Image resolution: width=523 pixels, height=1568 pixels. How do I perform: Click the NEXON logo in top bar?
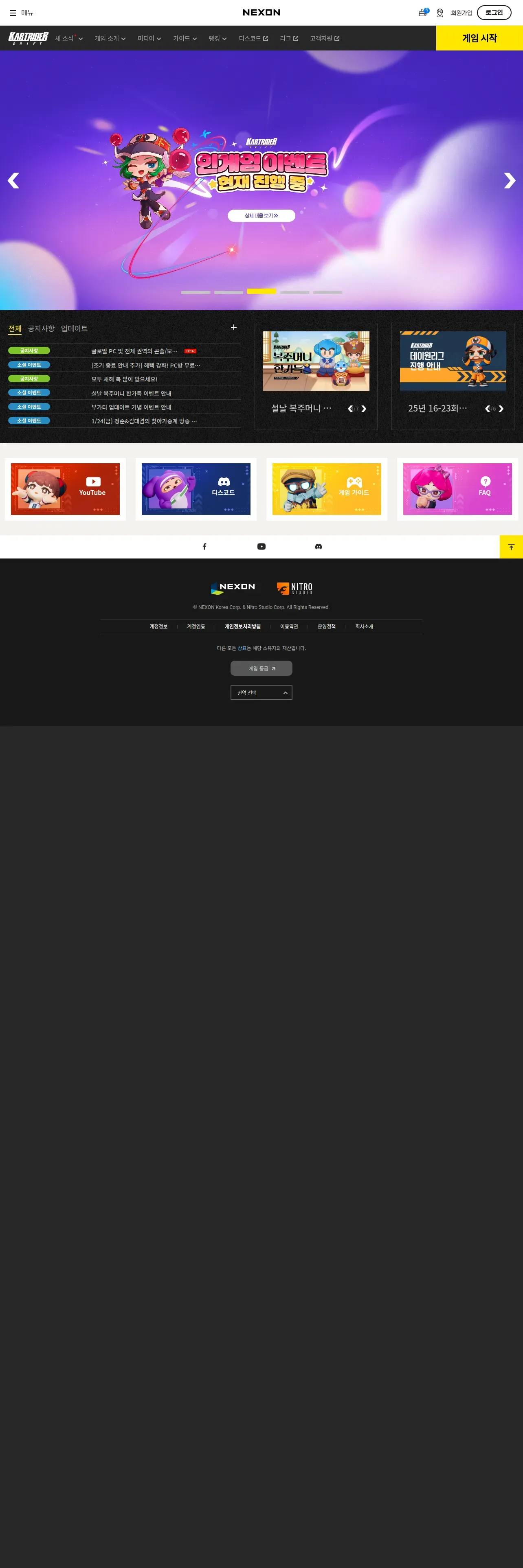coord(261,12)
